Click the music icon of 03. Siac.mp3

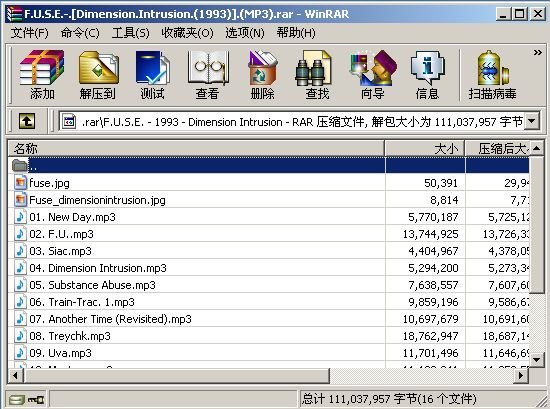click(x=20, y=250)
